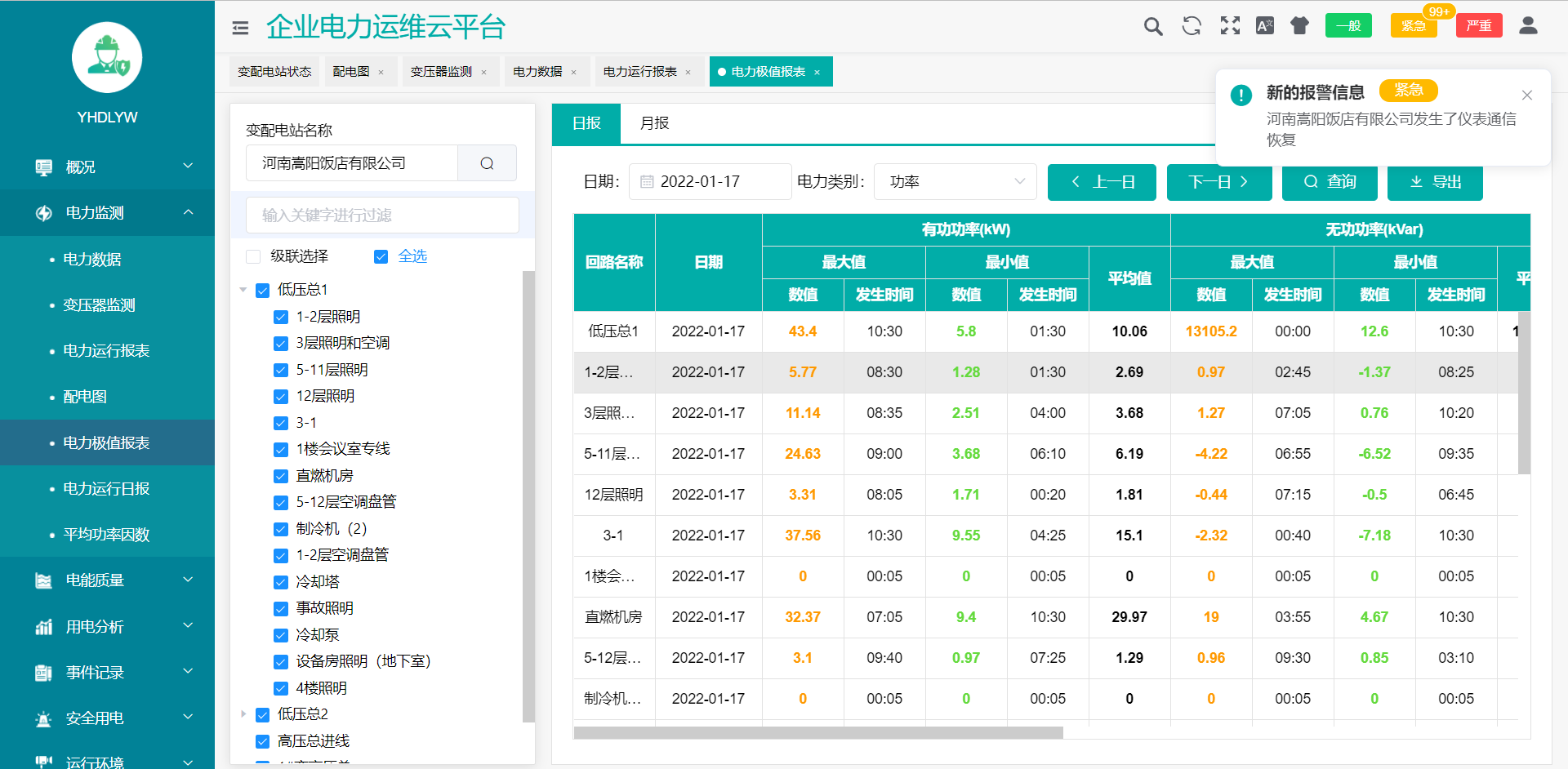Uncheck the 直燃机房 circuit checkbox

[x=281, y=476]
